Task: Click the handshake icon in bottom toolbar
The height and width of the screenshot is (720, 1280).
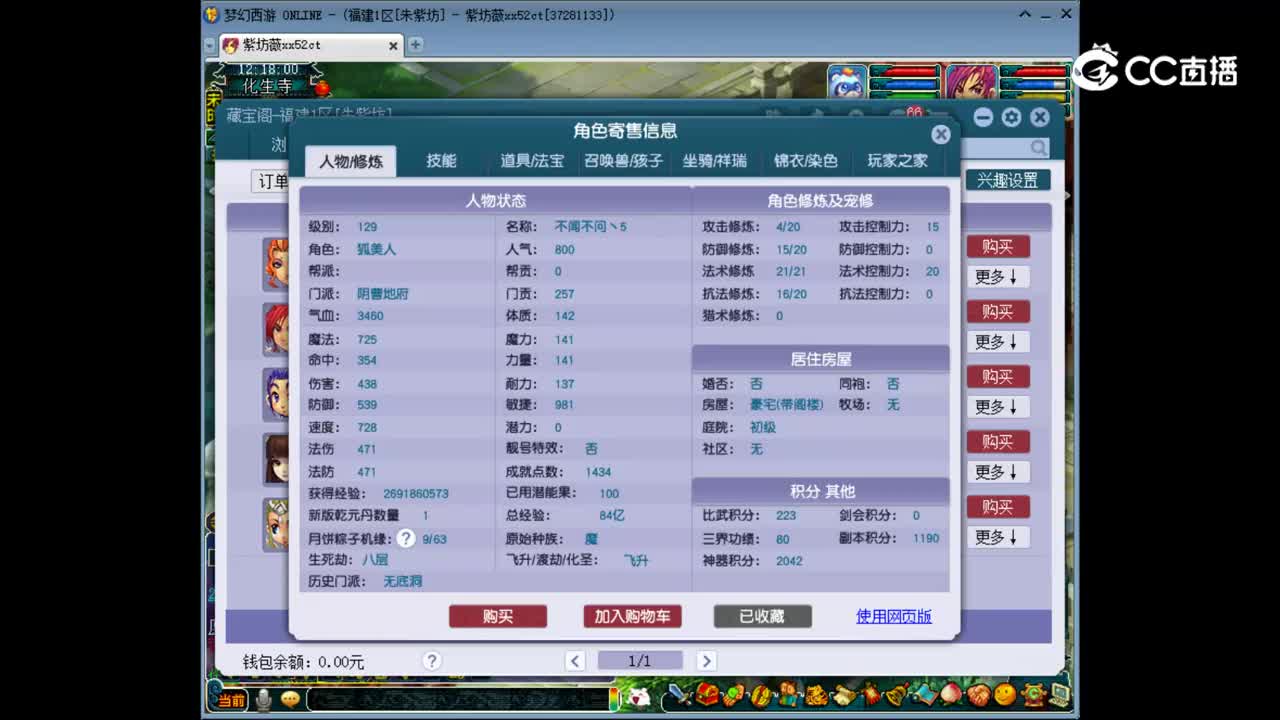Action: coord(979,694)
